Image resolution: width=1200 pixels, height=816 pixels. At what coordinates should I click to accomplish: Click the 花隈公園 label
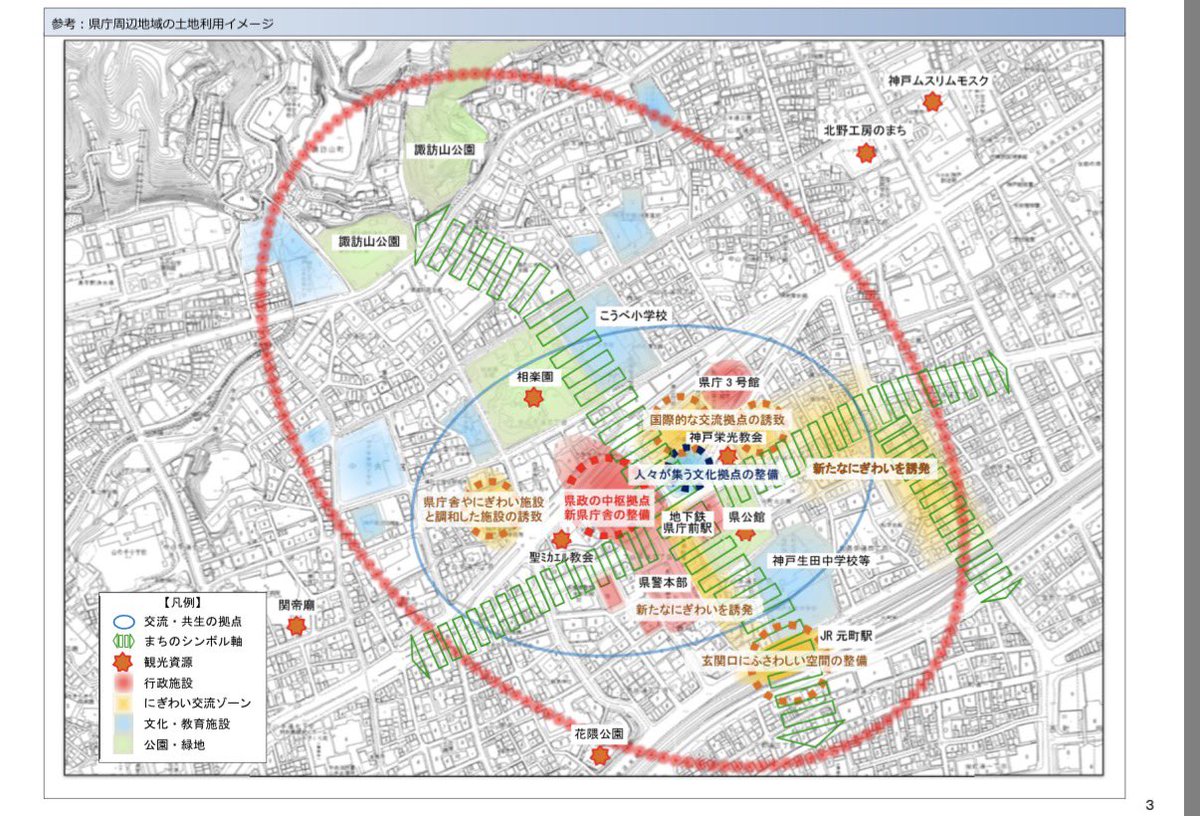(x=598, y=733)
